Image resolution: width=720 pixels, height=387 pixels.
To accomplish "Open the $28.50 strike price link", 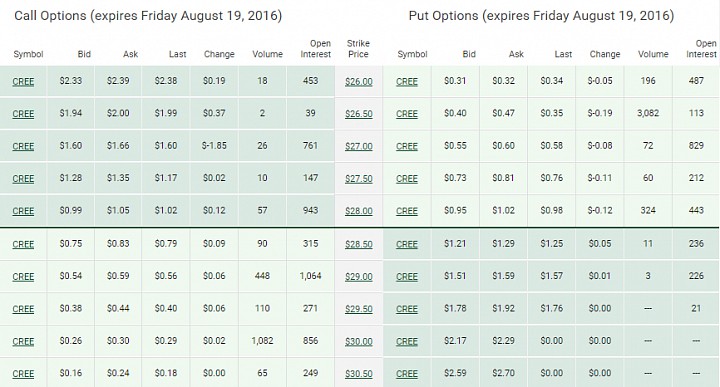I will pos(359,244).
